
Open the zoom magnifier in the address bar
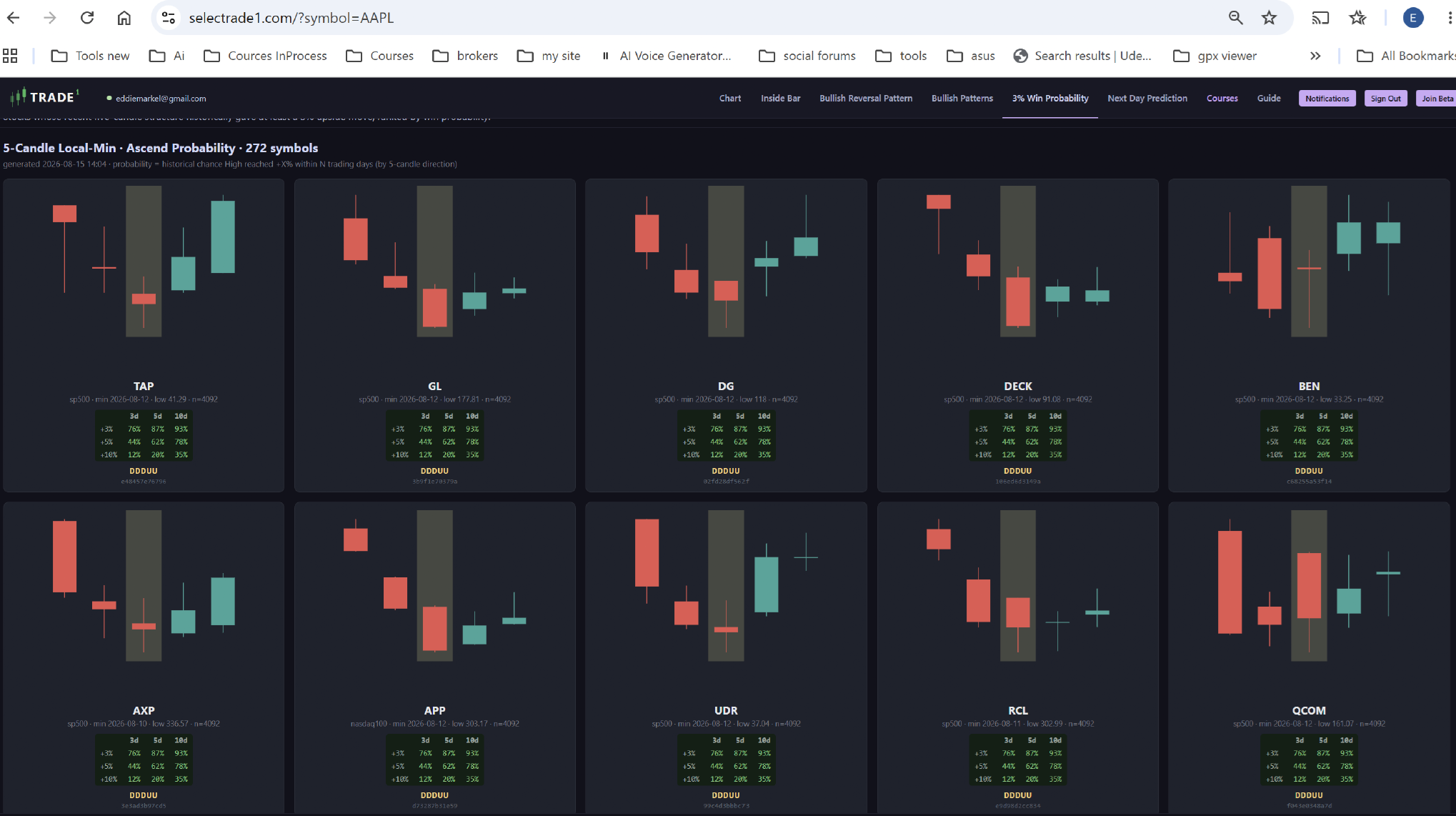1235,18
